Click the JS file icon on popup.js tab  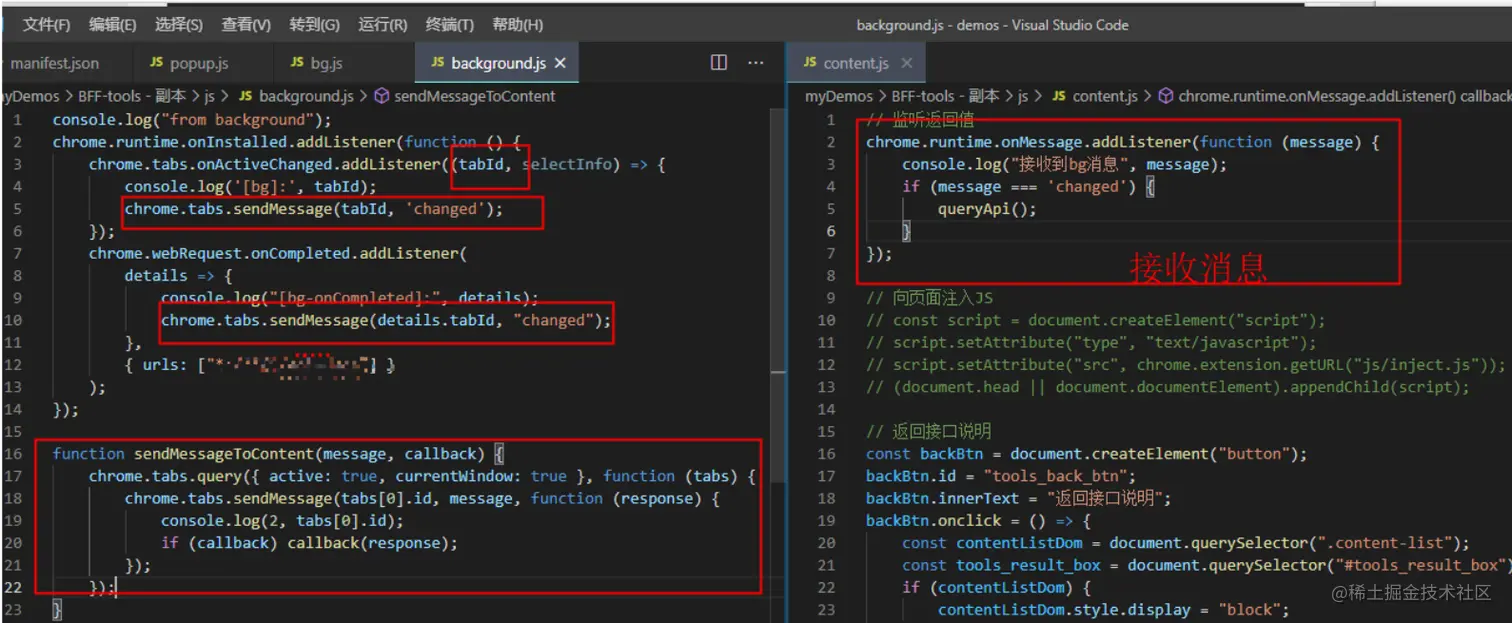[x=156, y=62]
